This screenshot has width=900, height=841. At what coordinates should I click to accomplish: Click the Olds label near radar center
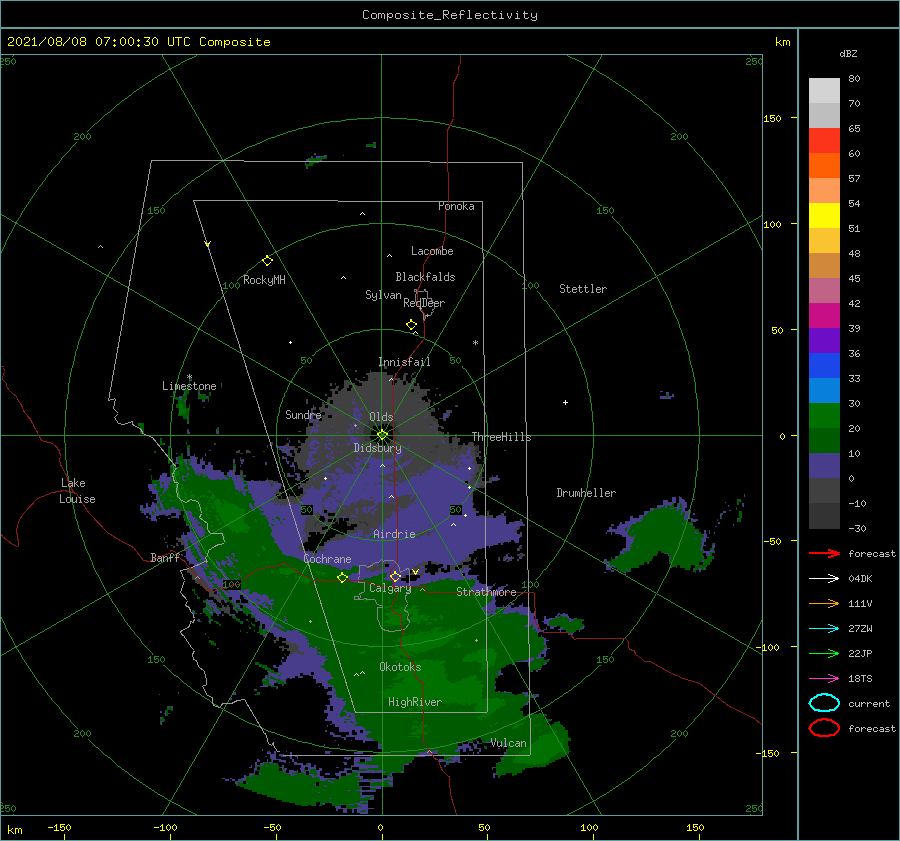coord(381,417)
